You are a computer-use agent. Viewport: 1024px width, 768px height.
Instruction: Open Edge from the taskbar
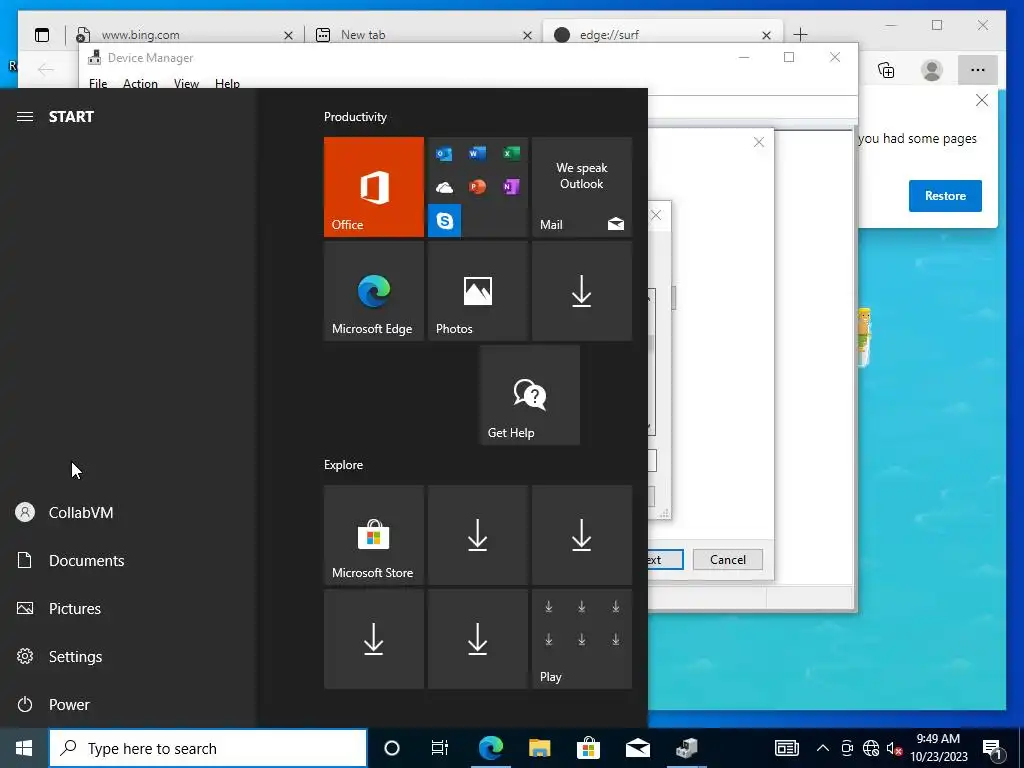coord(491,748)
